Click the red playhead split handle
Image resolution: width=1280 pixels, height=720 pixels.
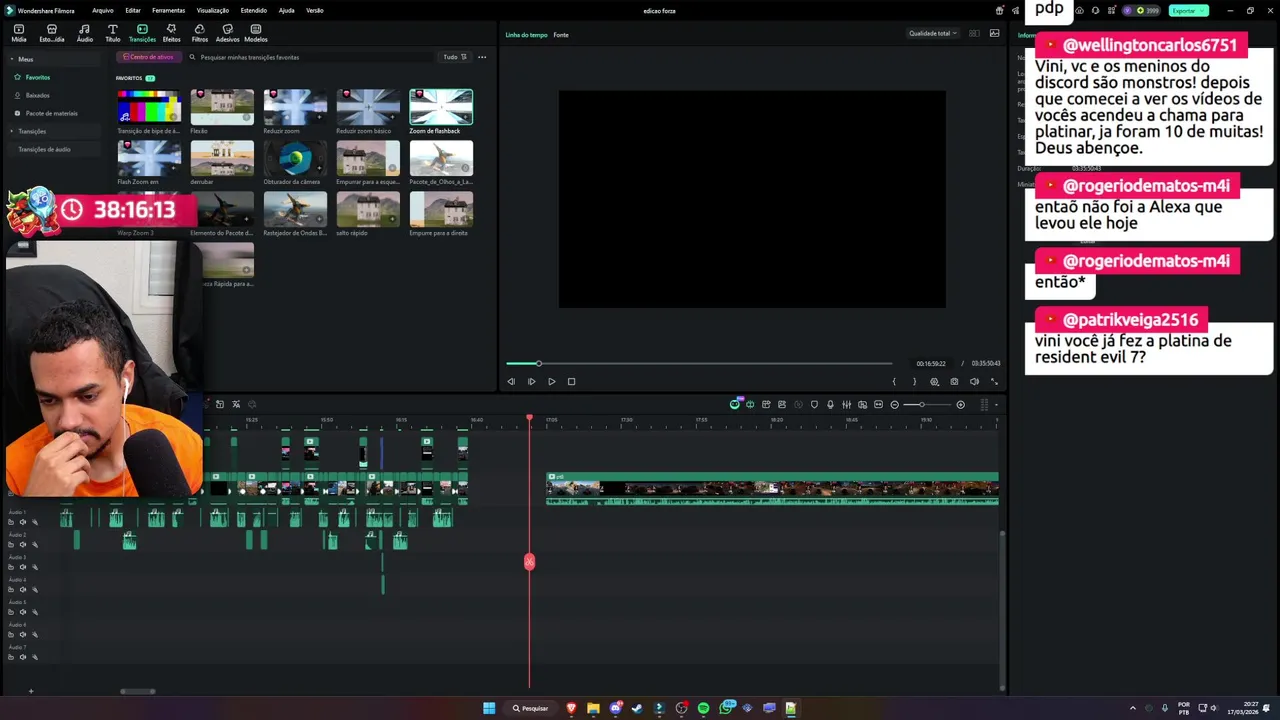[529, 562]
